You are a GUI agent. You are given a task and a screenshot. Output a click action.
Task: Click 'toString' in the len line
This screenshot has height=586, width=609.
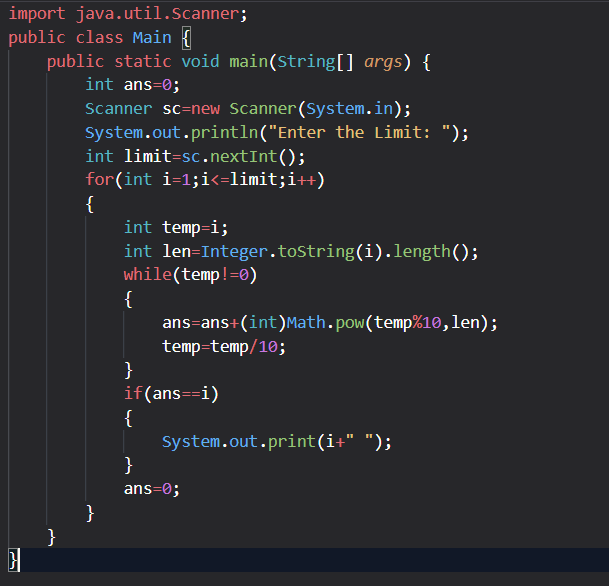pos(316,252)
